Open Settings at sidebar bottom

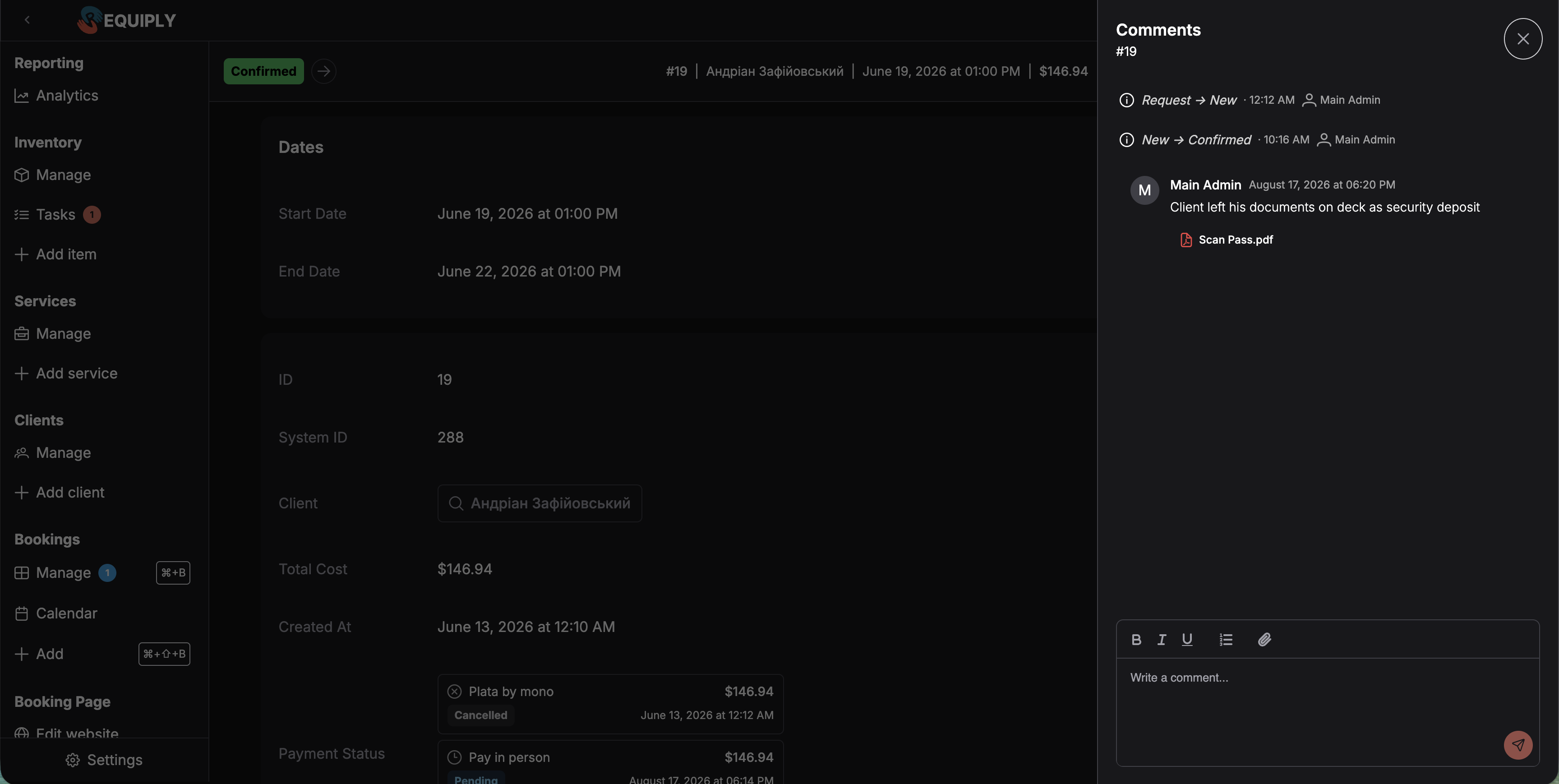[x=104, y=760]
